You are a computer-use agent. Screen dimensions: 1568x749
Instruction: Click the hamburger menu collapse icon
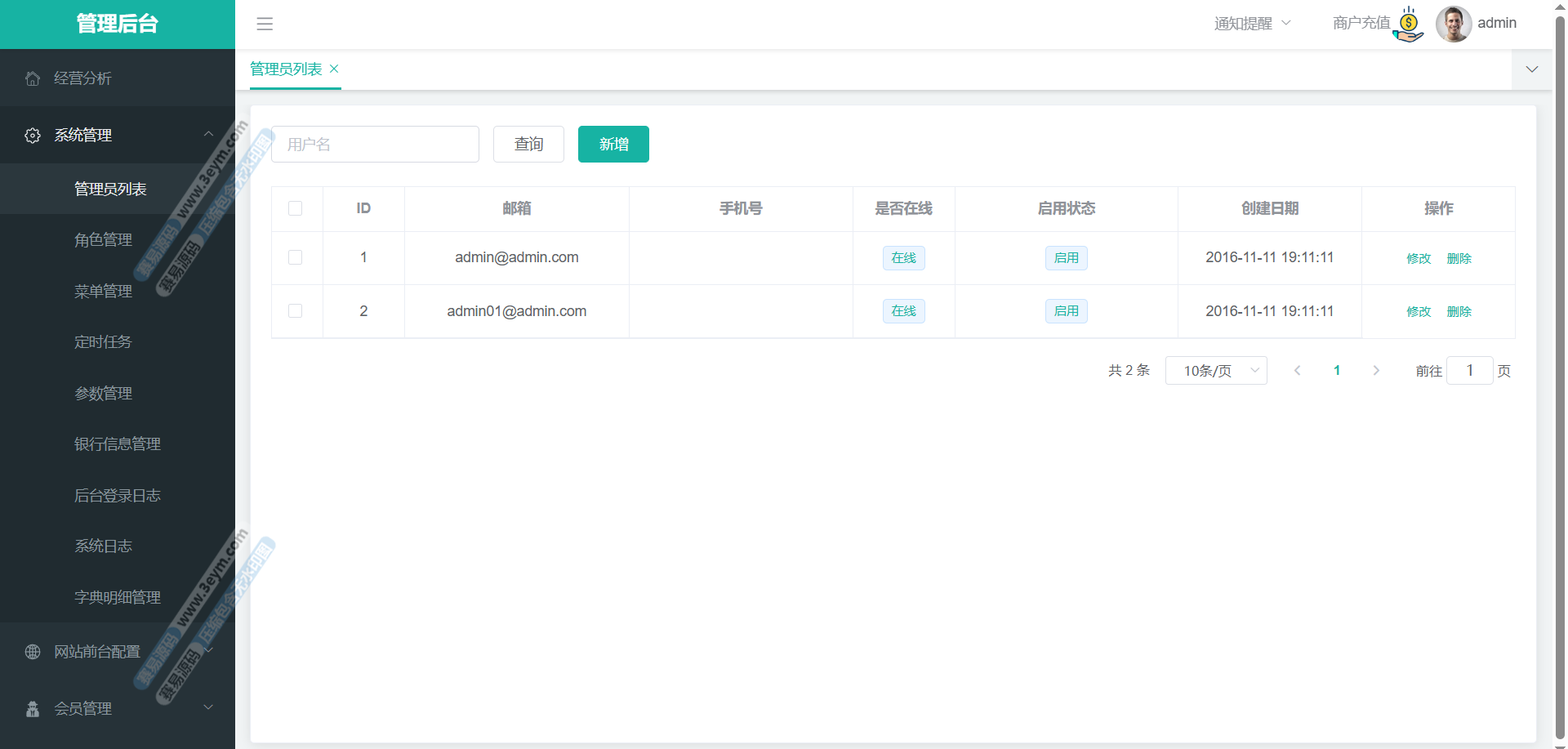pyautogui.click(x=265, y=24)
